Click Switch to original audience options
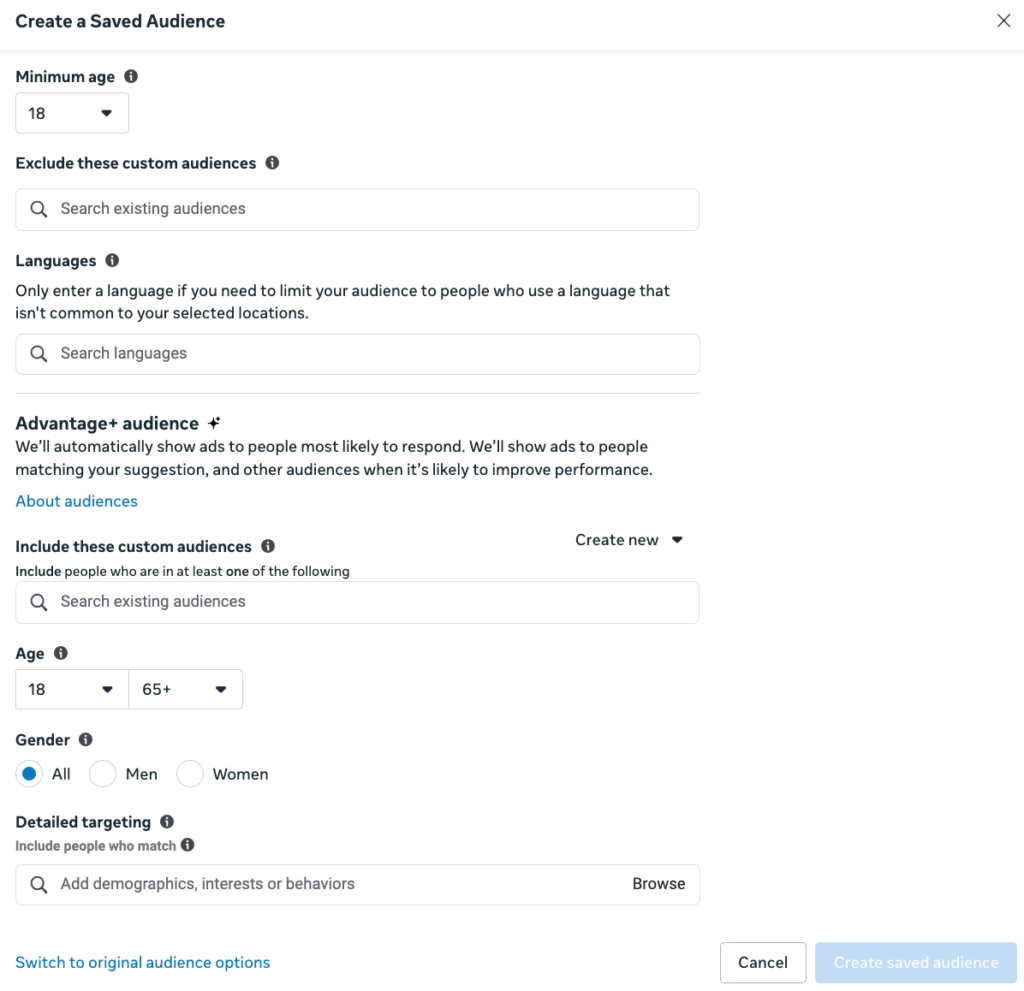The width and height of the screenshot is (1024, 991). click(x=142, y=962)
